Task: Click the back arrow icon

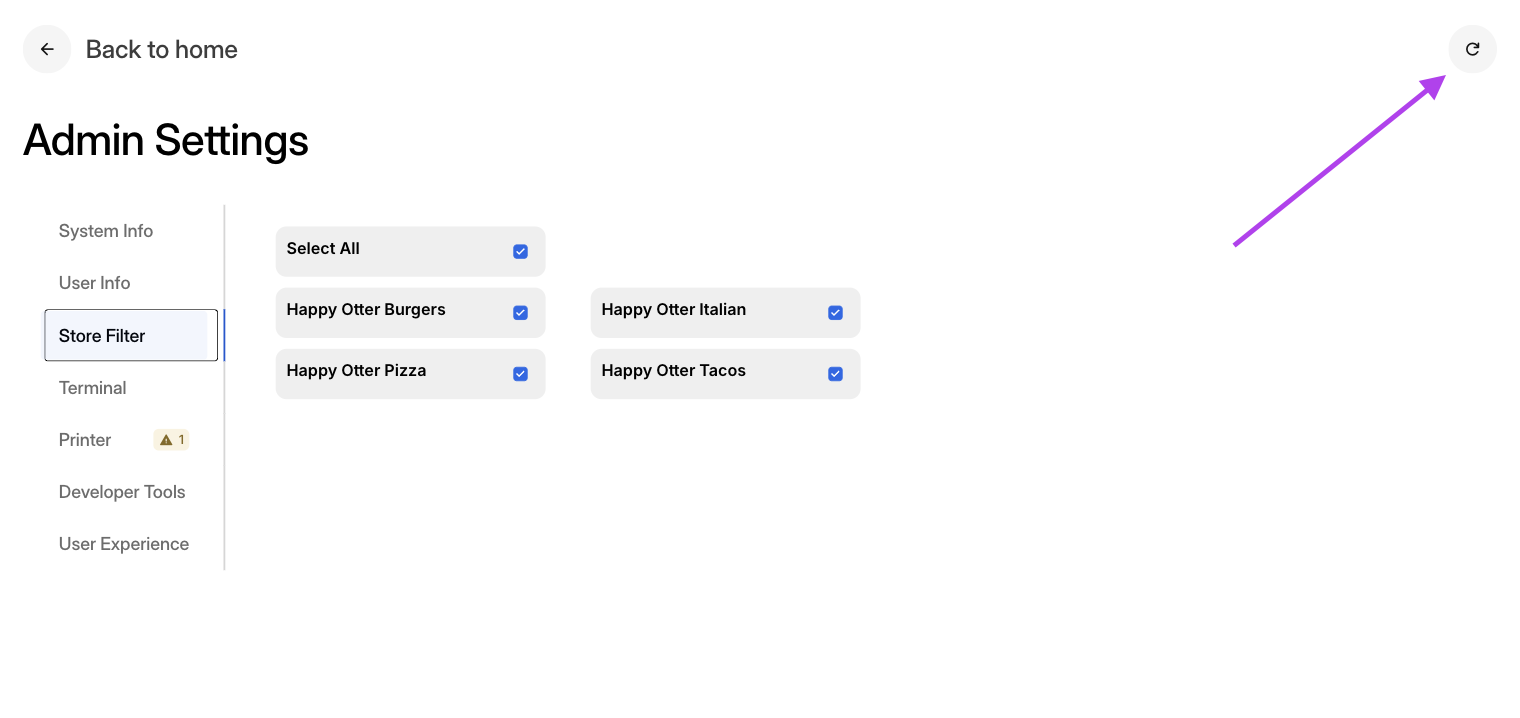Action: click(47, 49)
